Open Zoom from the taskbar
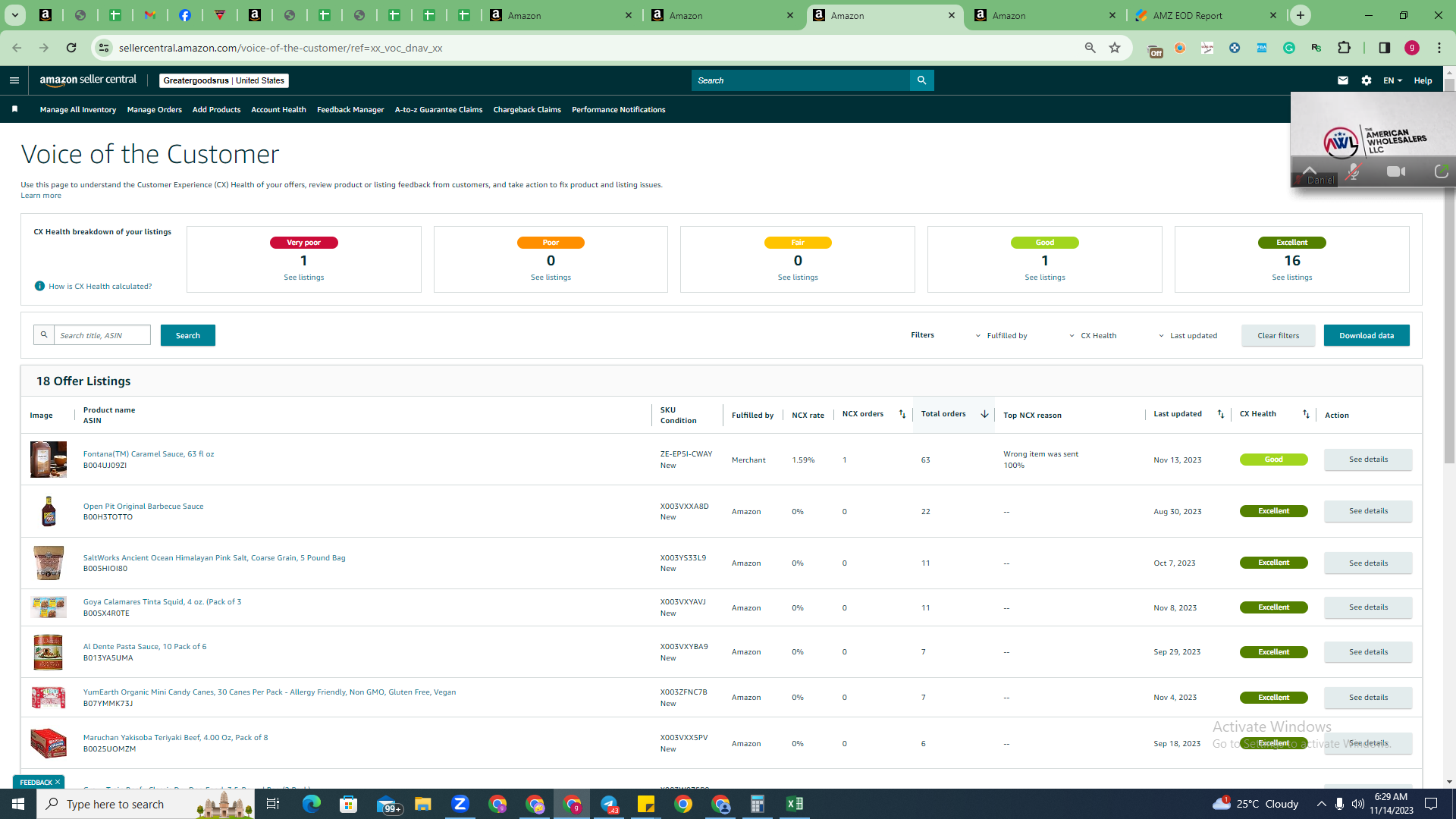The width and height of the screenshot is (1456, 819). [x=460, y=804]
